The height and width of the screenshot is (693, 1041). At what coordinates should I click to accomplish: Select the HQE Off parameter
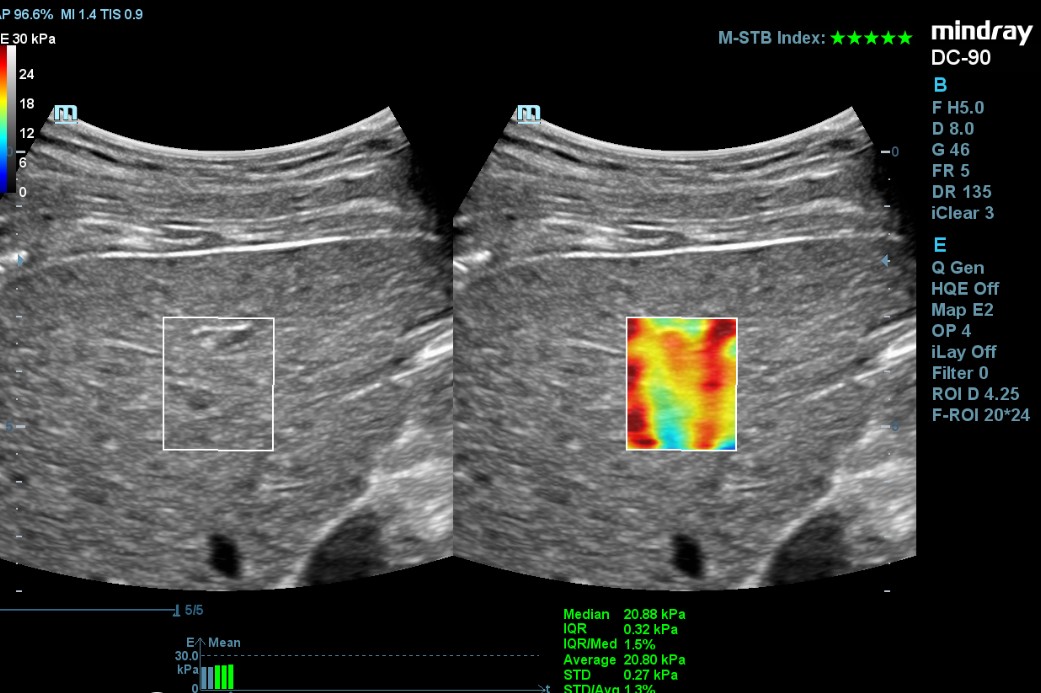(964, 289)
